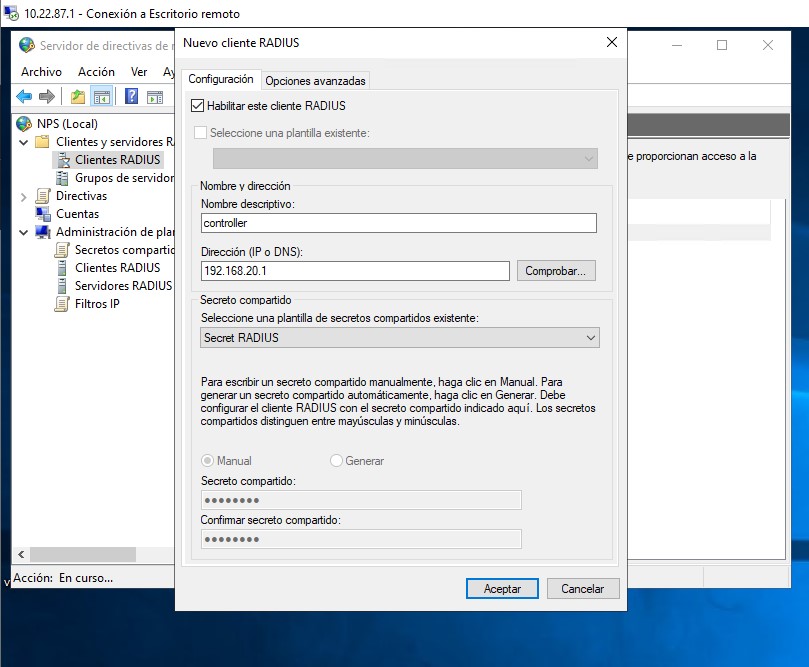
Task: Expand the Directivas tree node
Action: click(x=23, y=197)
